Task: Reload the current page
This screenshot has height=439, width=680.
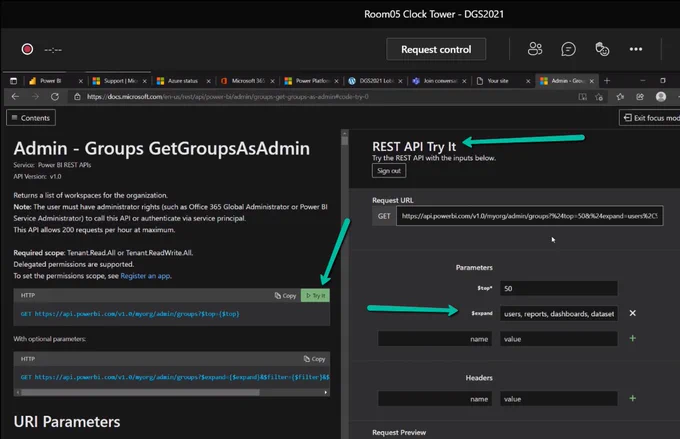Action: tap(55, 97)
